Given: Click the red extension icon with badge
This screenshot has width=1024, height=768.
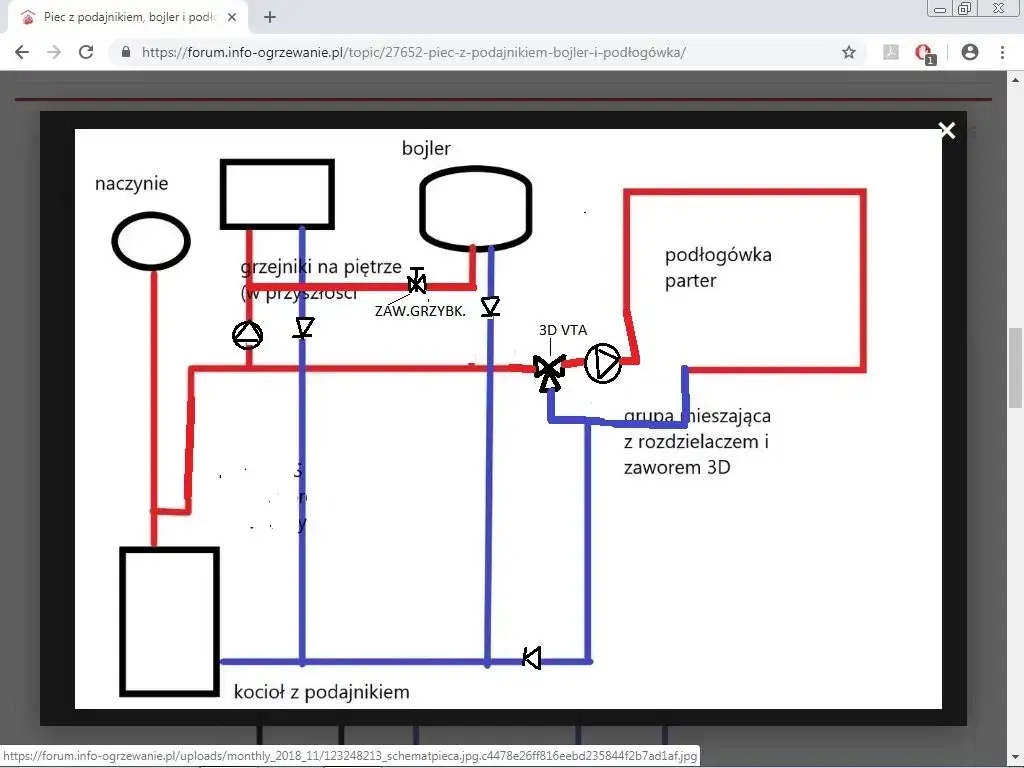Looking at the screenshot, I should pyautogui.click(x=925, y=53).
